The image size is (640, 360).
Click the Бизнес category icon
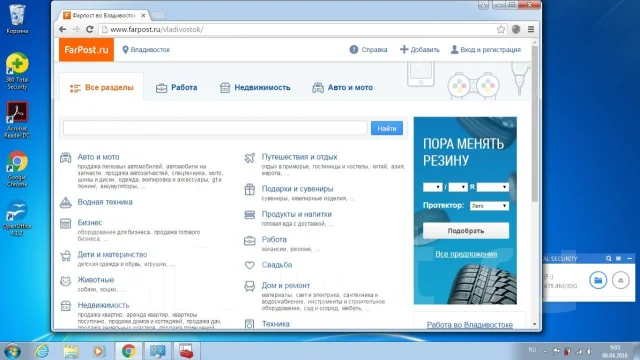click(x=66, y=223)
